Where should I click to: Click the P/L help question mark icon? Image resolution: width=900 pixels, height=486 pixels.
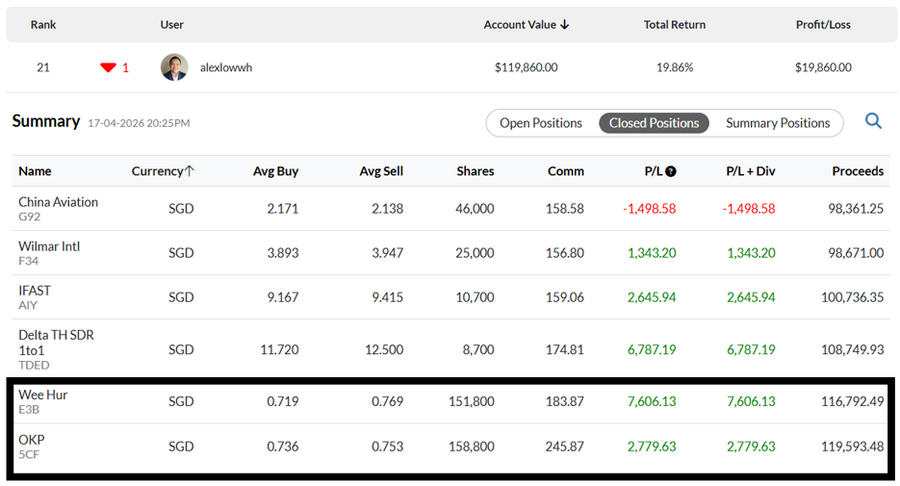tap(671, 171)
